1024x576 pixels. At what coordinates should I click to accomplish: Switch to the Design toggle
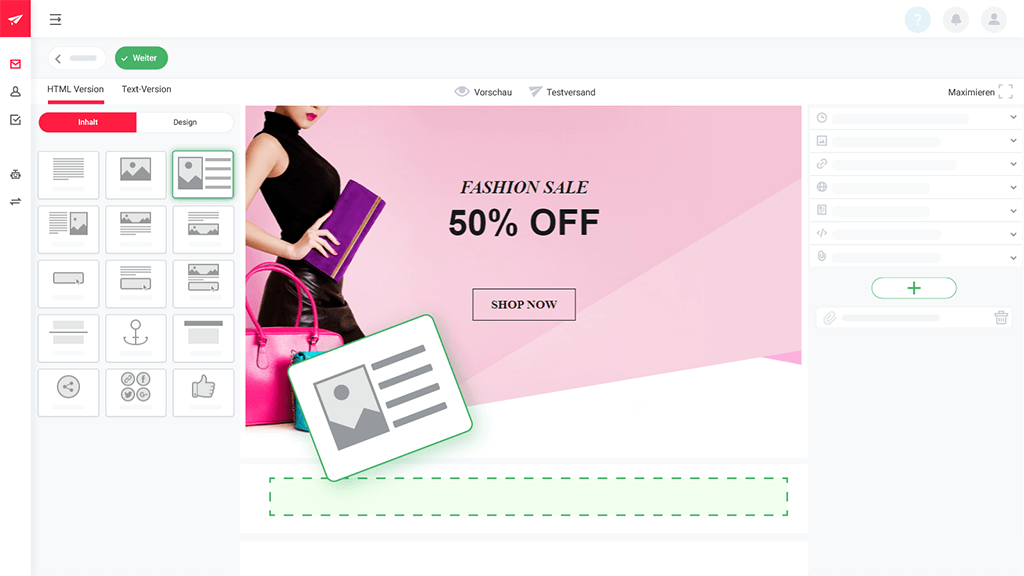(x=185, y=122)
